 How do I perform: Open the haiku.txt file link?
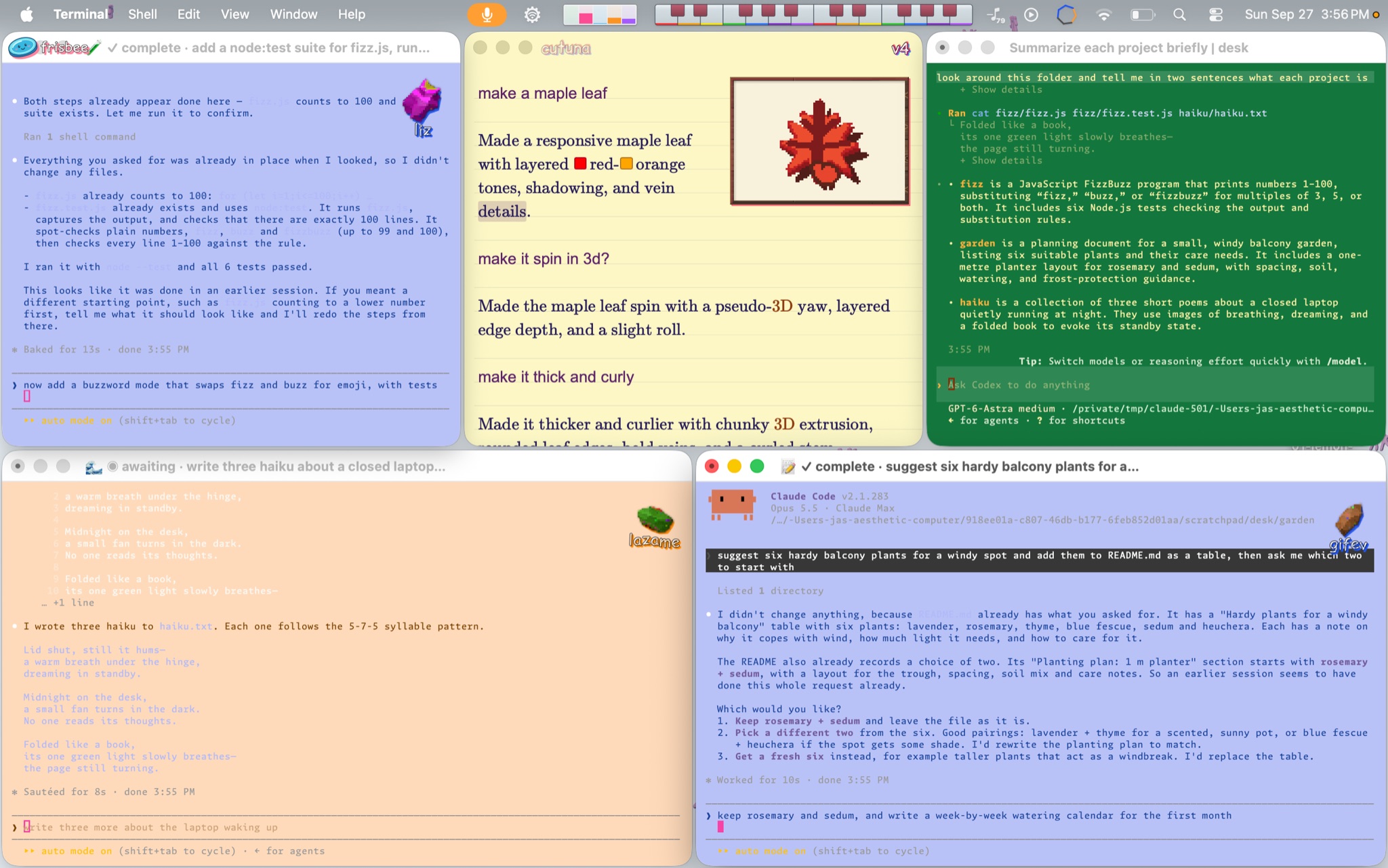point(186,626)
